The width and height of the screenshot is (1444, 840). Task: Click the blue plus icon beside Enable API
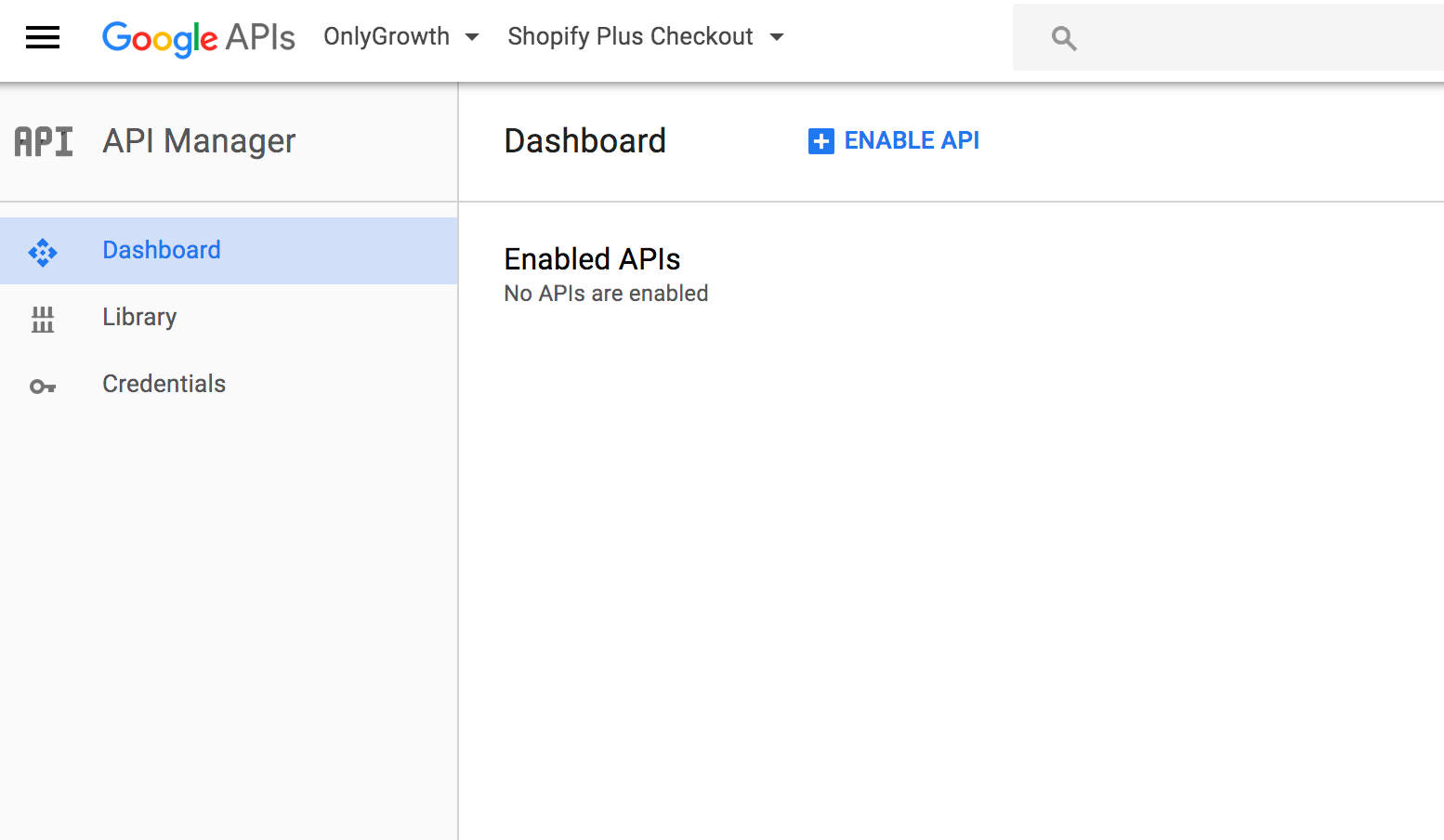coord(821,141)
